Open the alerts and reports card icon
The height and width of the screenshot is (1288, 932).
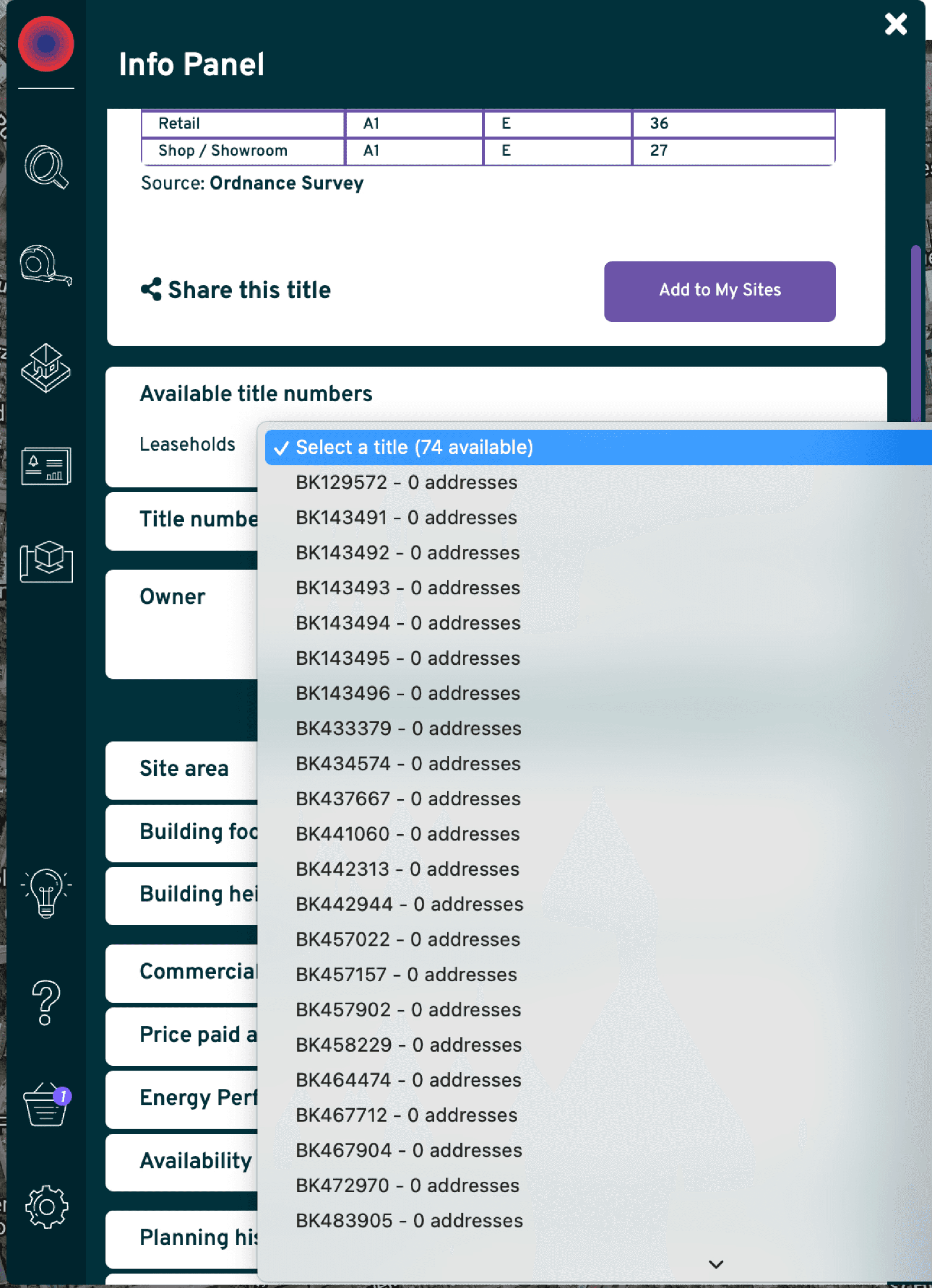pos(46,466)
